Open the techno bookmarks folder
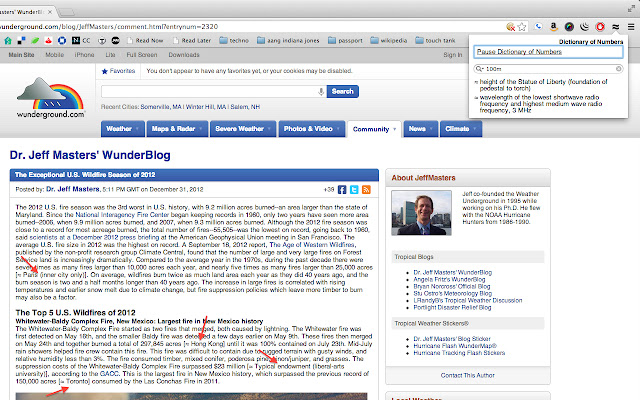The height and width of the screenshot is (400, 640). tap(234, 40)
